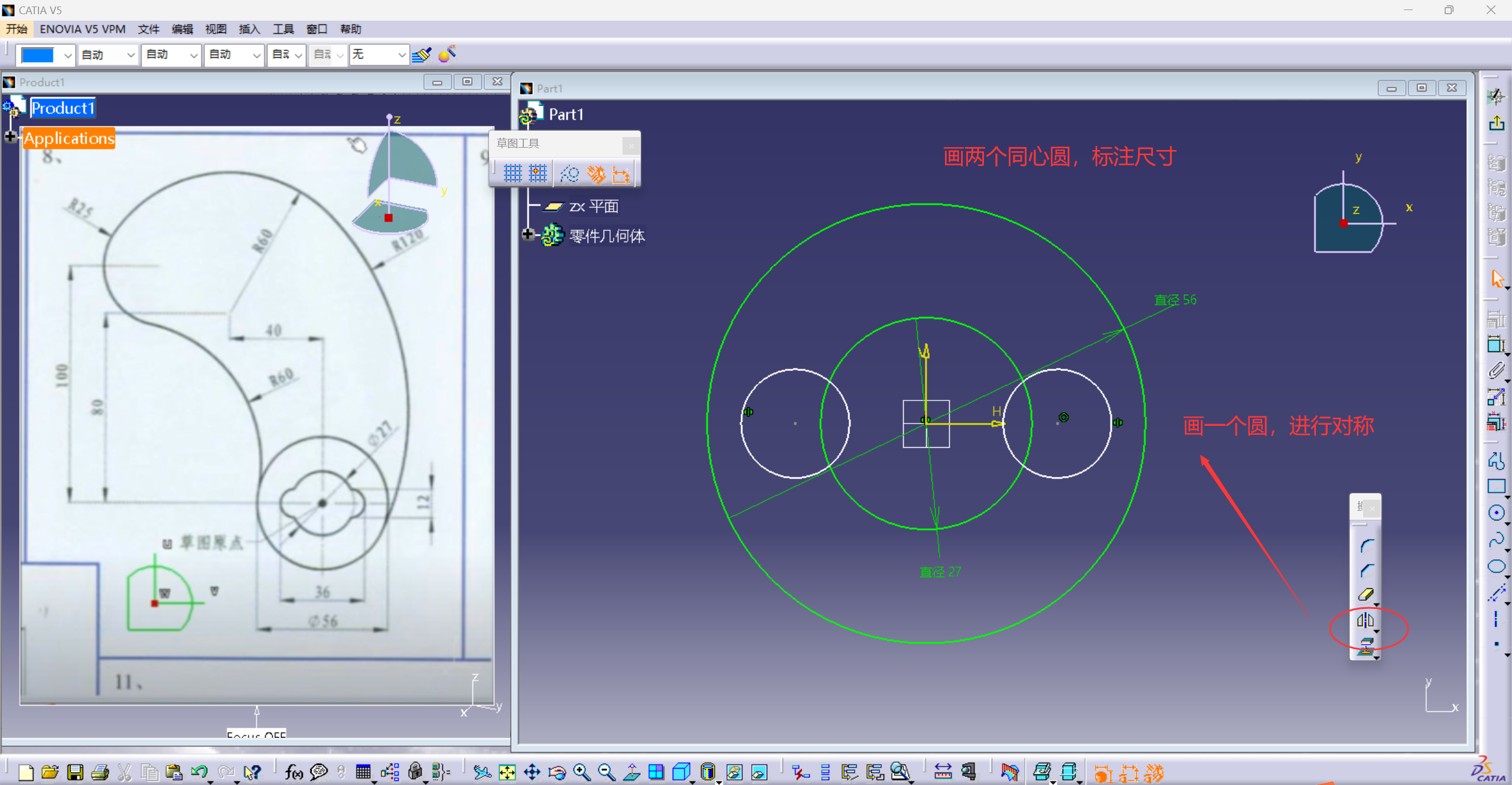1512x785 pixels.
Task: Click the Undo icon
Action: coord(199,772)
